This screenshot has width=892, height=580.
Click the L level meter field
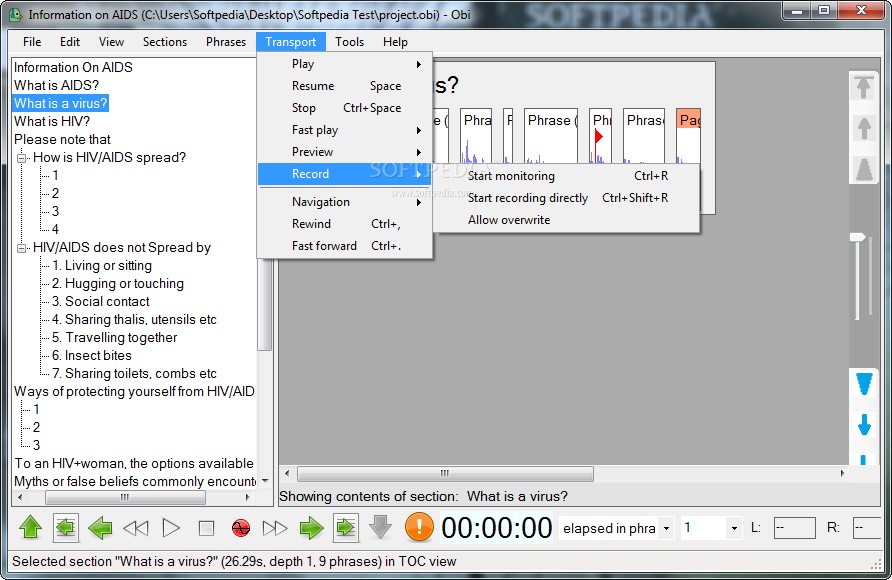click(794, 528)
